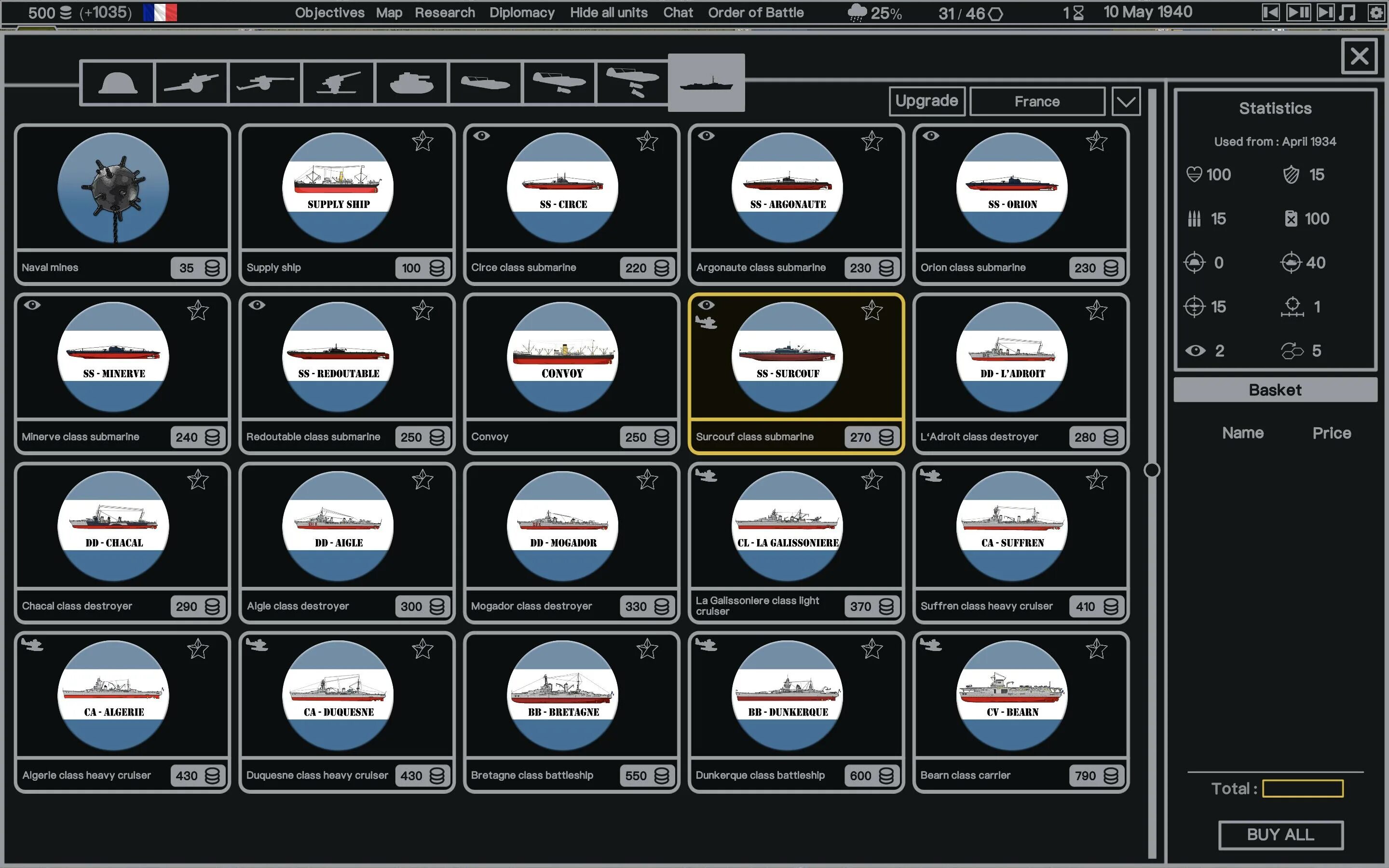Star the Bearn class carrier
The height and width of the screenshot is (868, 1389).
1096,649
